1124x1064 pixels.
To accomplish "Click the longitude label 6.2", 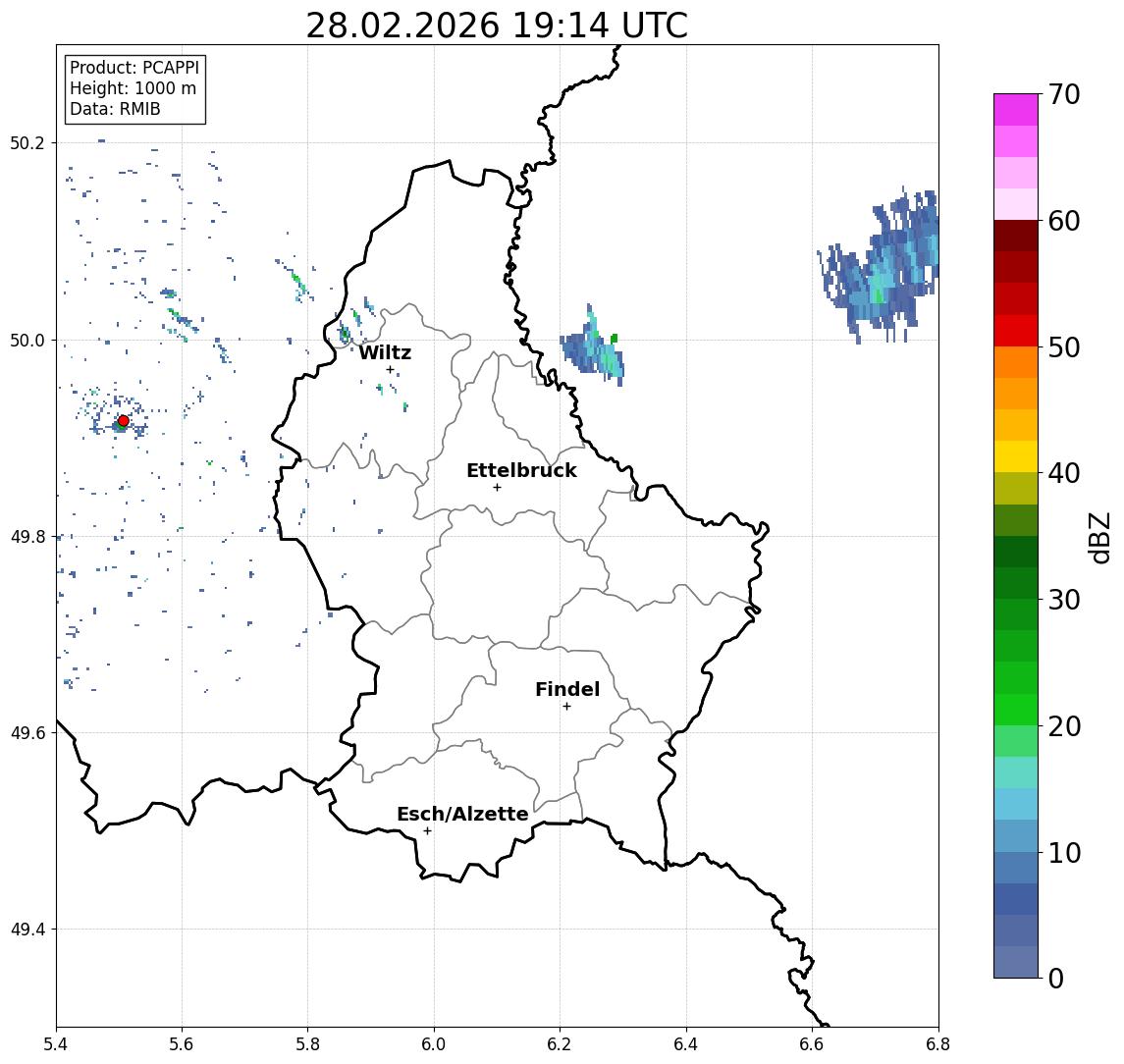I will pos(560,1044).
